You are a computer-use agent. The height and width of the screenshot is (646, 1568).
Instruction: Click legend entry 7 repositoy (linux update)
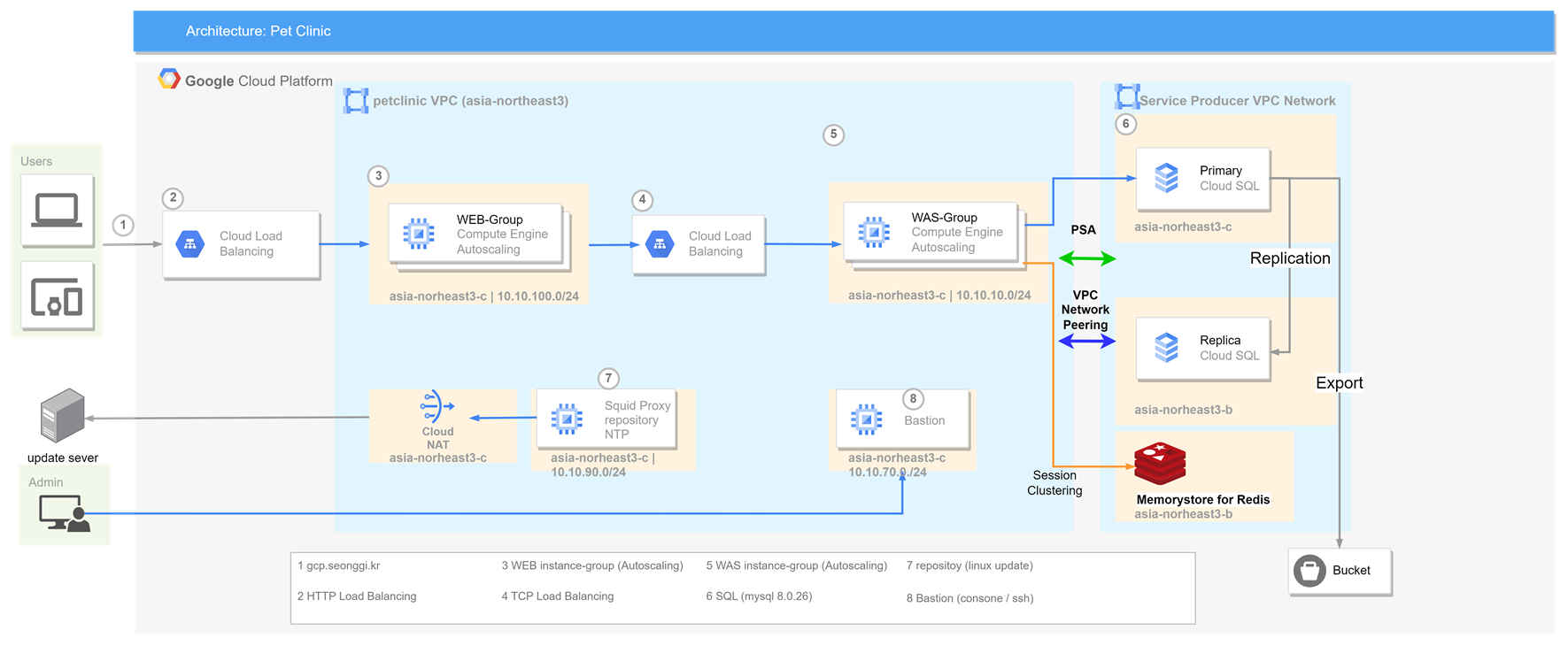(969, 565)
